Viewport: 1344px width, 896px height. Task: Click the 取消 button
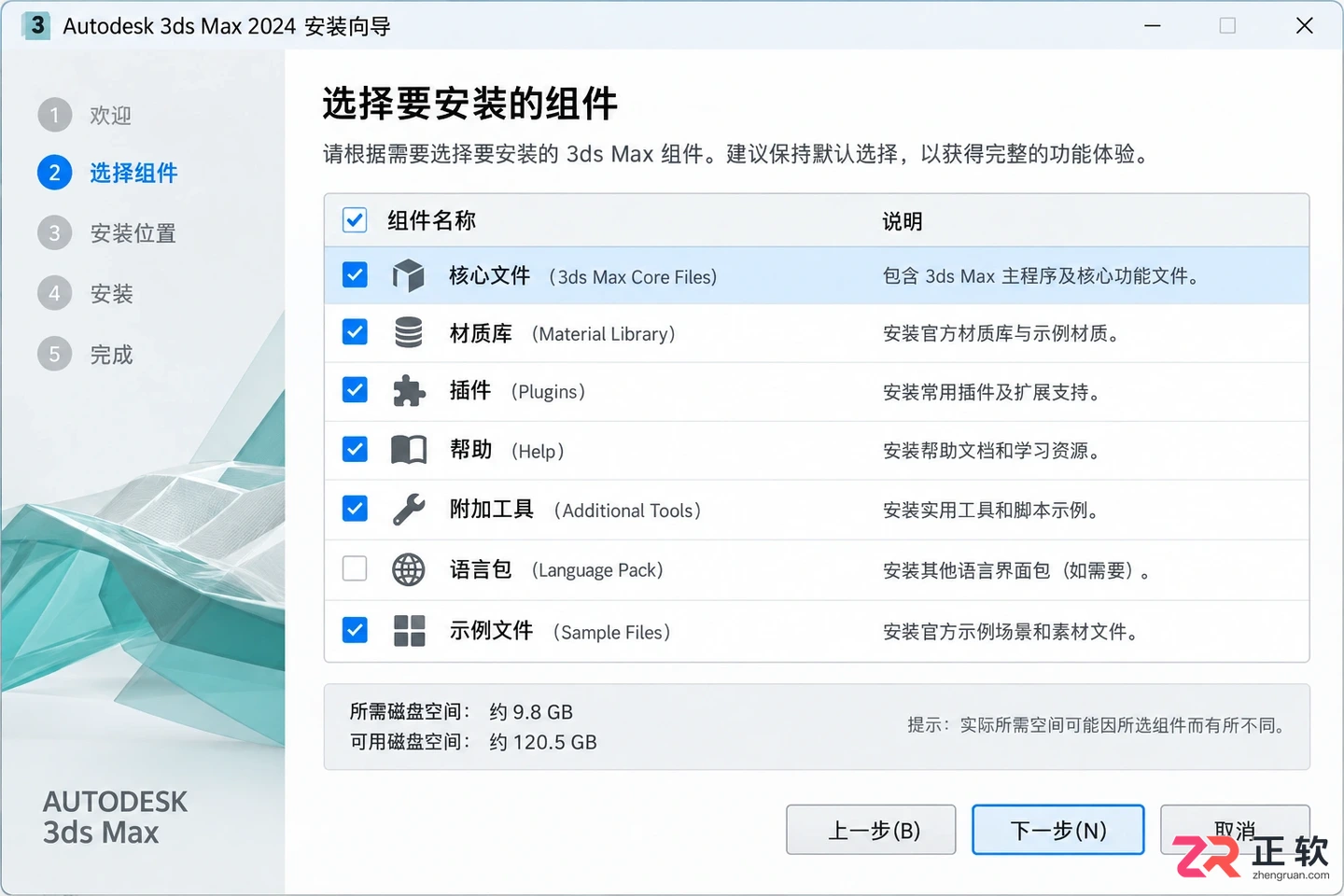(1235, 830)
